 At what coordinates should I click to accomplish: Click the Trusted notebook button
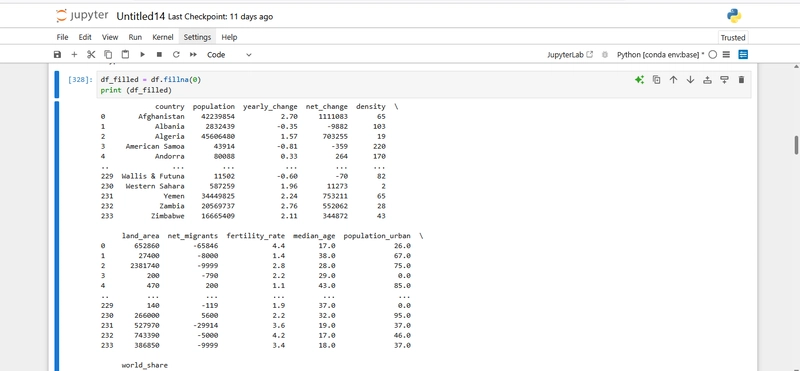[x=733, y=37]
